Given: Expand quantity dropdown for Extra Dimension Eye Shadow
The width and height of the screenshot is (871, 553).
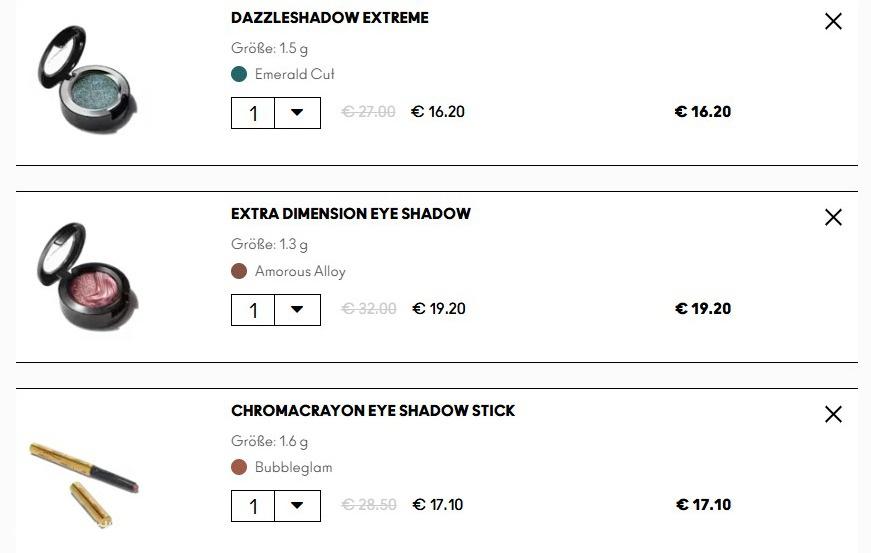Looking at the screenshot, I should 297,310.
